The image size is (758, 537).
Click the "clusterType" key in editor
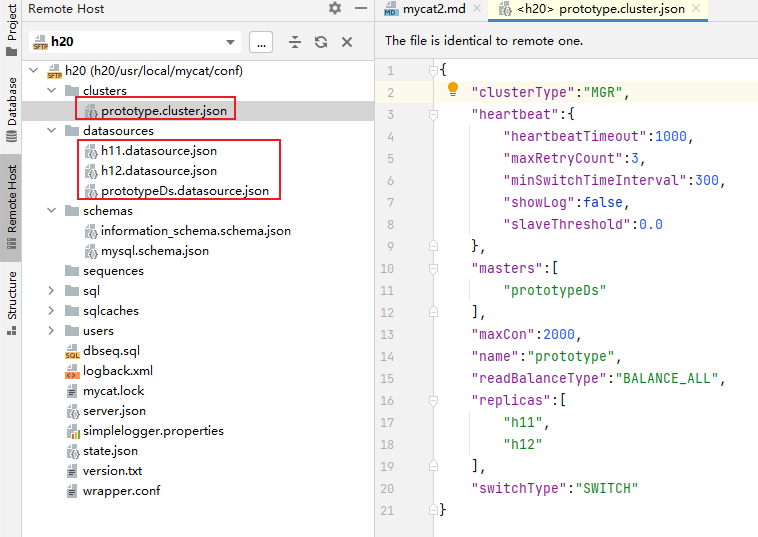pos(523,92)
